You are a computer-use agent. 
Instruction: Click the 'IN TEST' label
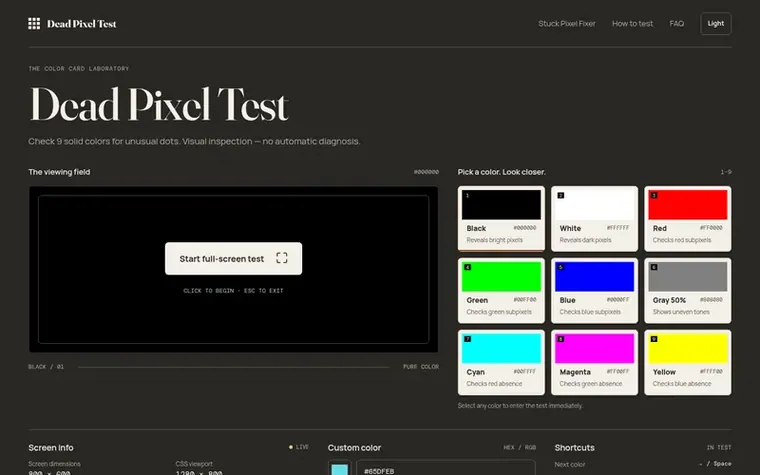click(719, 447)
